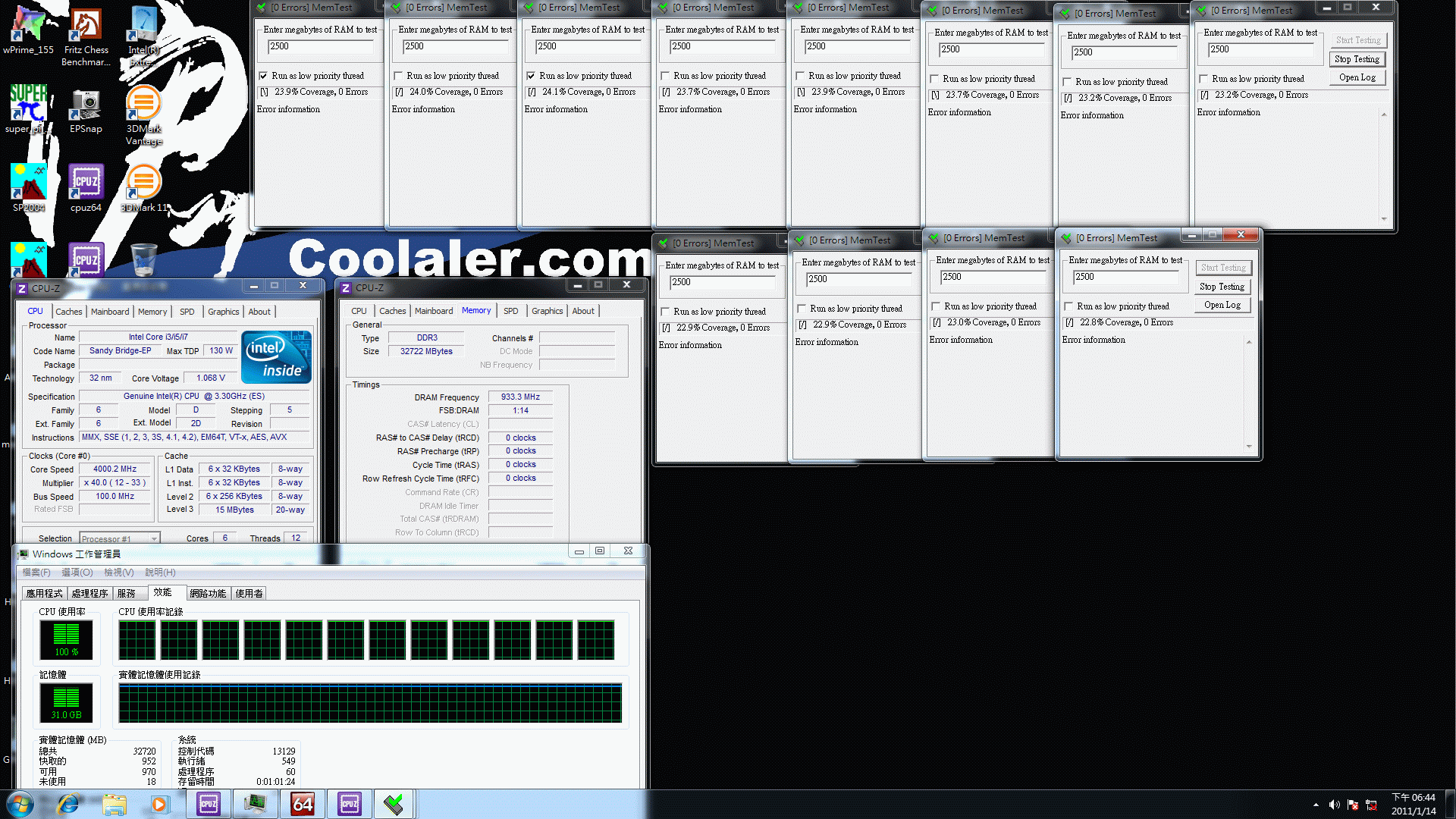Click RAM megabytes field in 24.0% MemTest
This screenshot has width=1456, height=819.
[455, 47]
